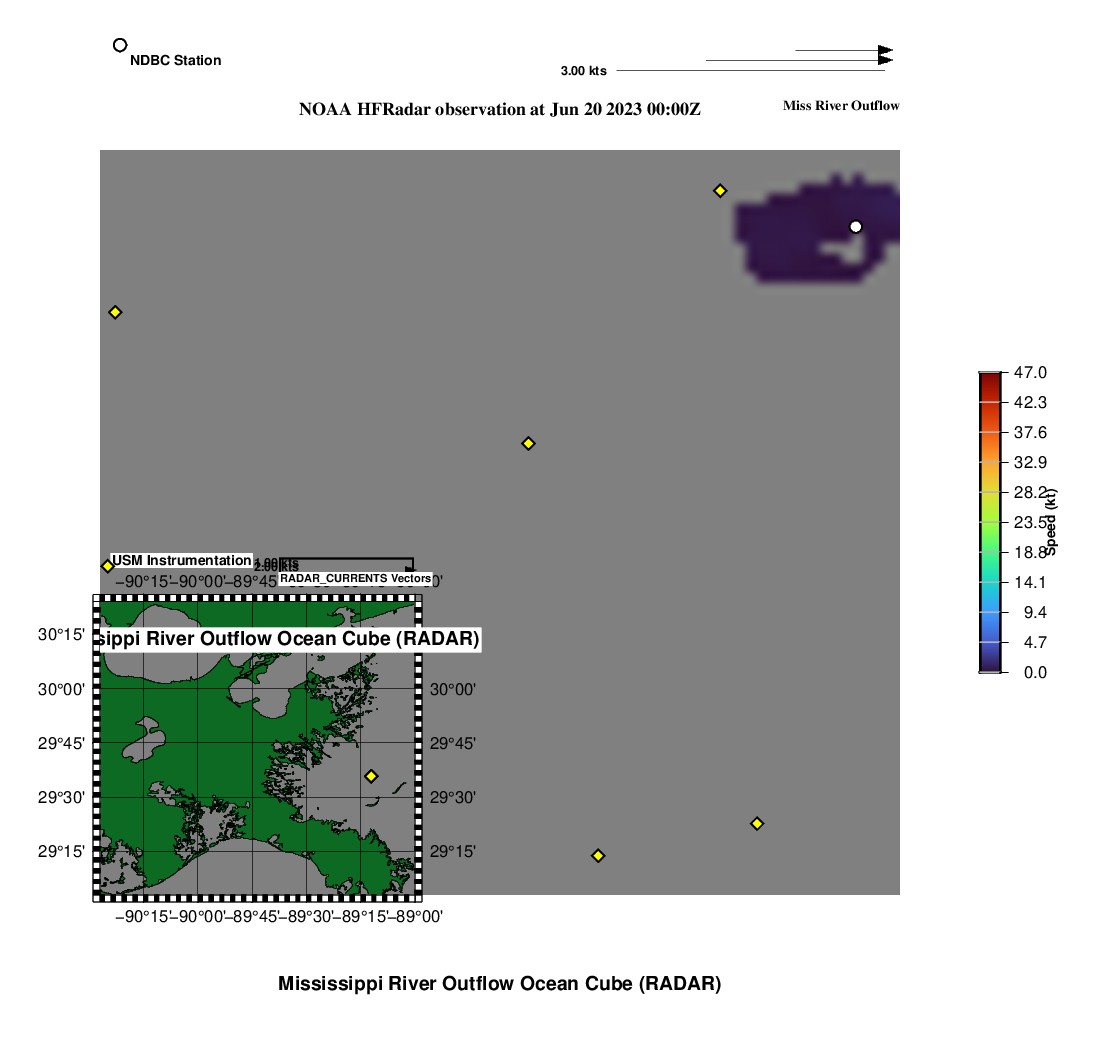1100x1050 pixels.
Task: Select the yellow diamond northwest of the purple patch
Action: pyautogui.click(x=719, y=191)
